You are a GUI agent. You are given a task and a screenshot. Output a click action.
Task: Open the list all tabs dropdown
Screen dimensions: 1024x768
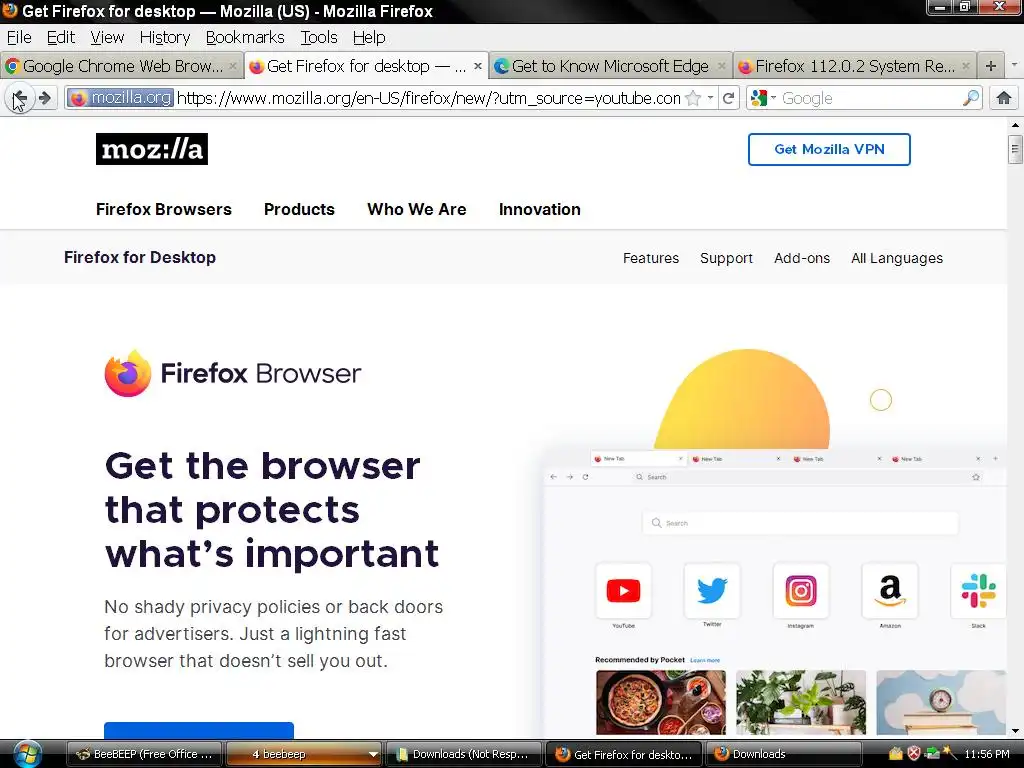1014,65
